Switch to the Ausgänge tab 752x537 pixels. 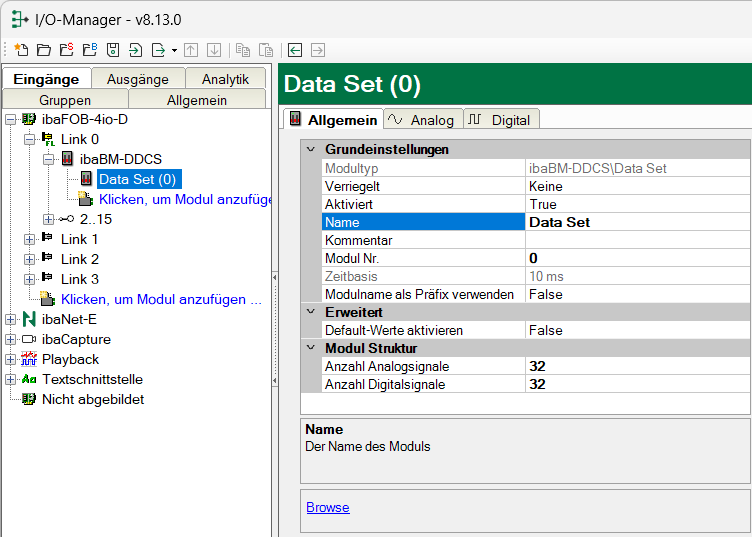pos(138,79)
